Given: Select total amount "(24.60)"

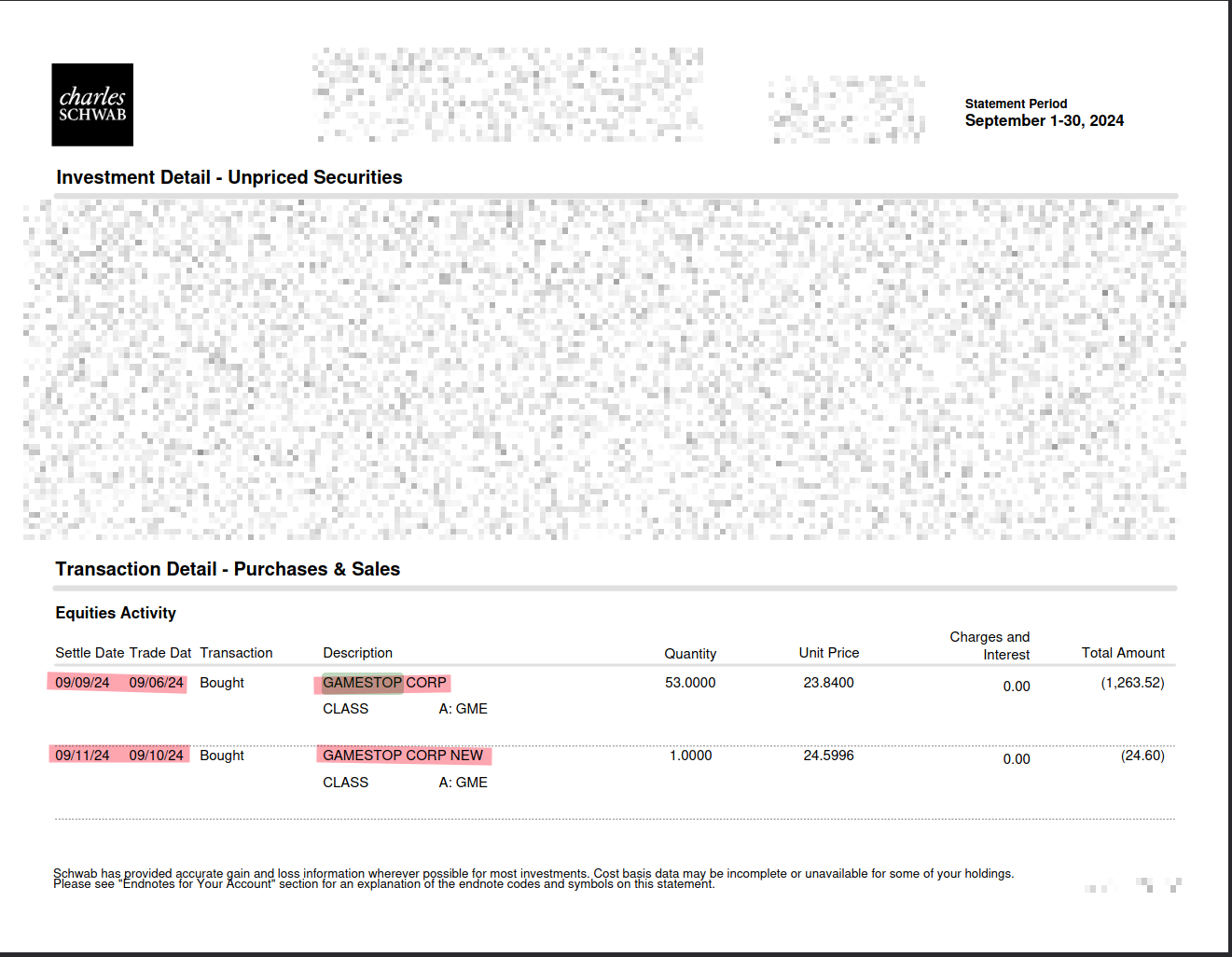Looking at the screenshot, I should (x=1142, y=756).
